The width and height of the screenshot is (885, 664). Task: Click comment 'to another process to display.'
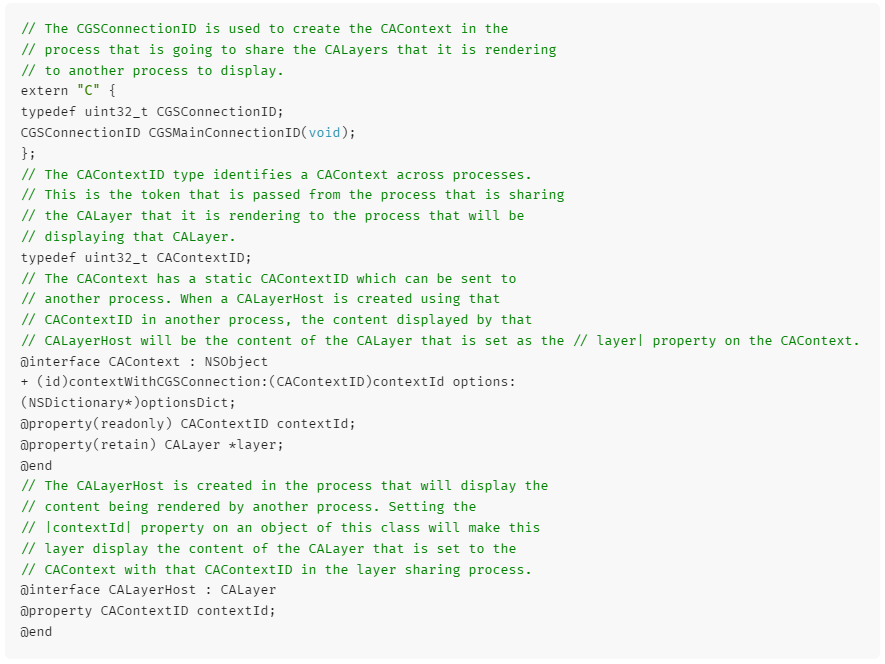[x=152, y=71]
